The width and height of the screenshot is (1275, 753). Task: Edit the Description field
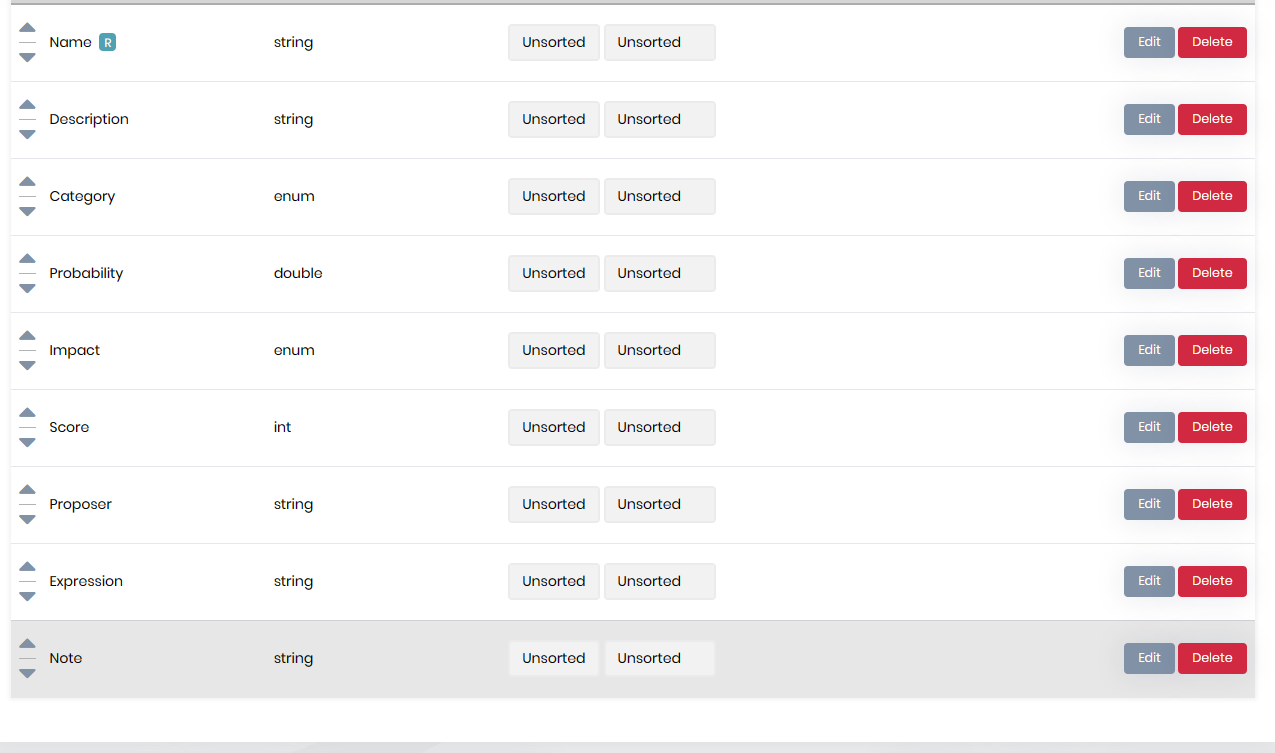(1149, 119)
